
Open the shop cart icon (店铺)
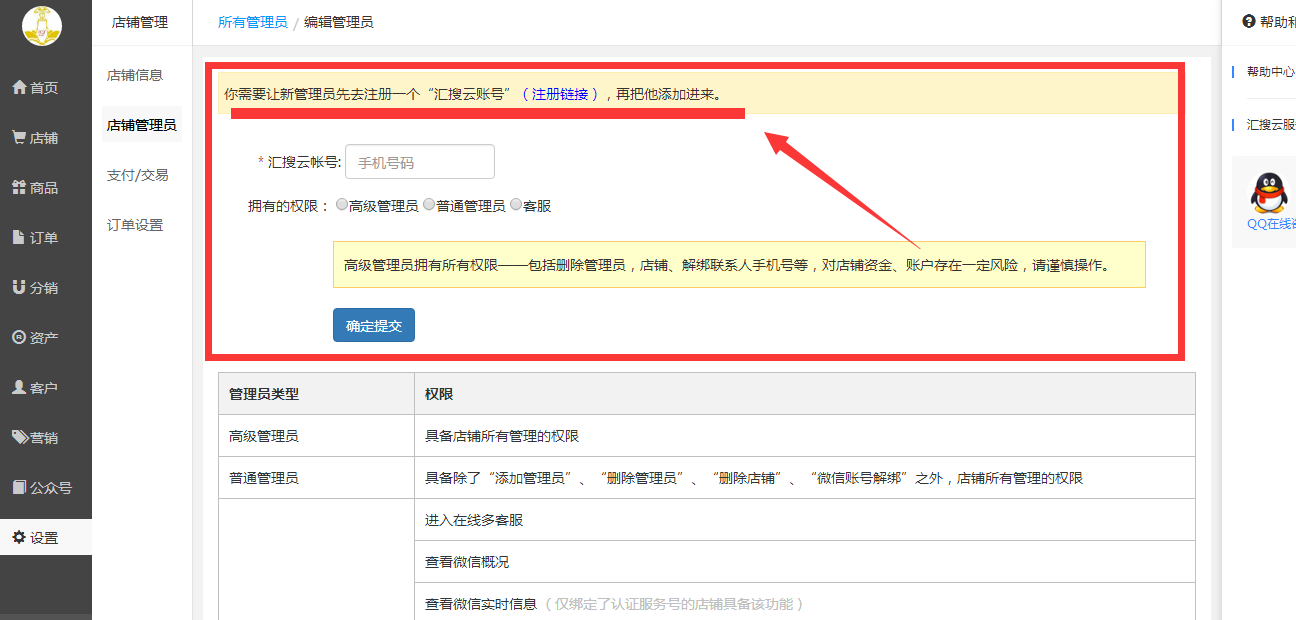pyautogui.click(x=19, y=138)
